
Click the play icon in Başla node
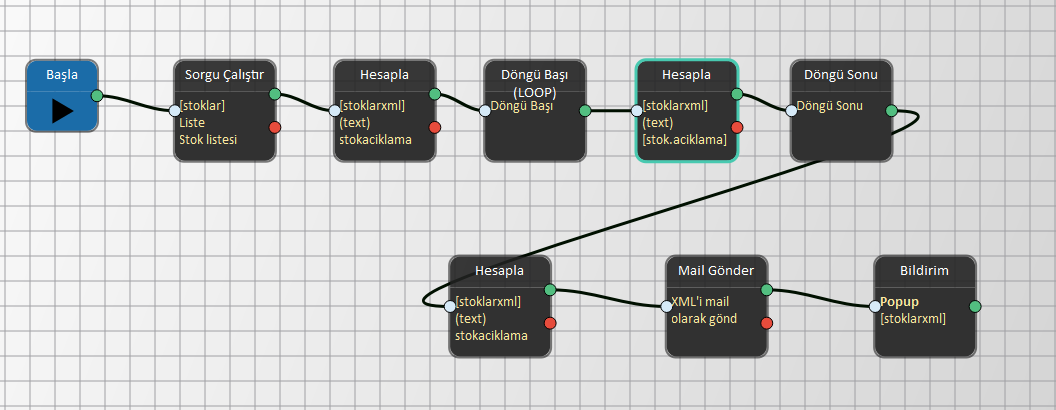62,111
